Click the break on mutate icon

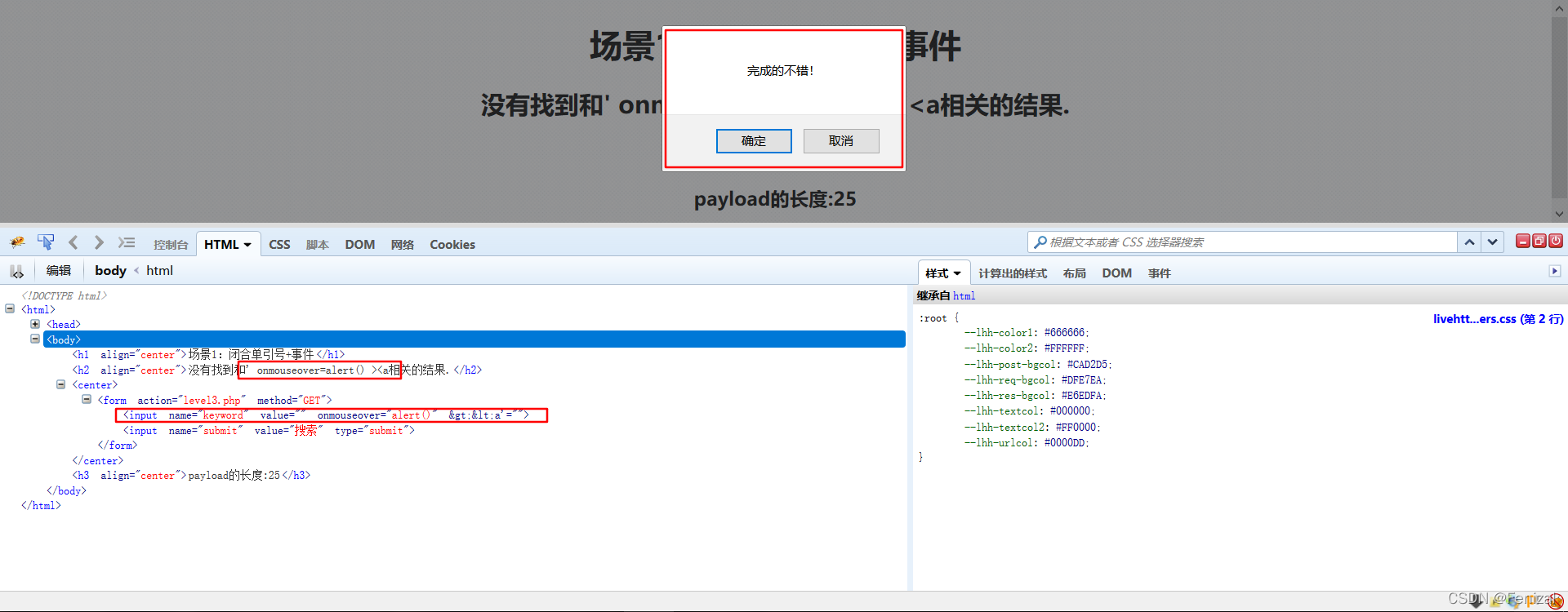tap(17, 271)
